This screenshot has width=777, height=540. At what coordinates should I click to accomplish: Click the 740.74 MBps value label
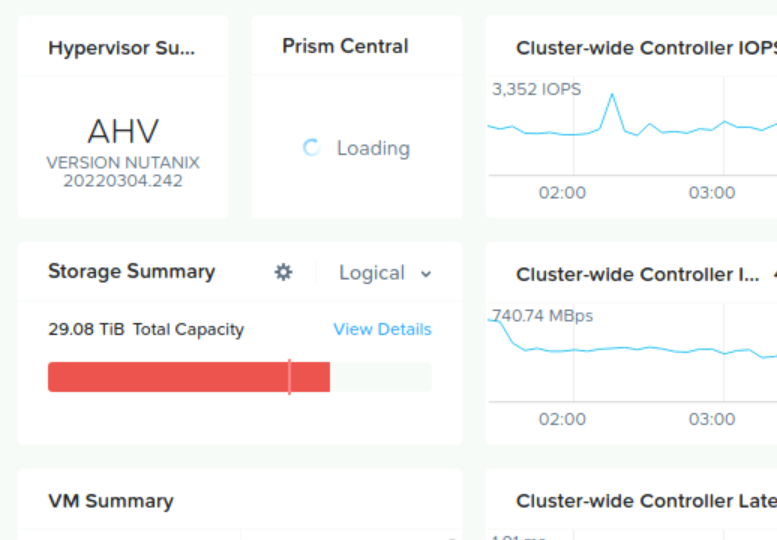pyautogui.click(x=543, y=316)
